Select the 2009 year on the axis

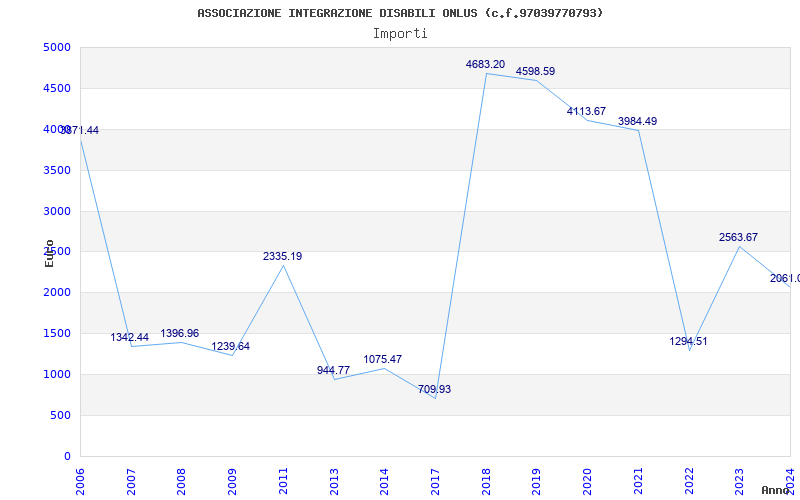(x=232, y=482)
